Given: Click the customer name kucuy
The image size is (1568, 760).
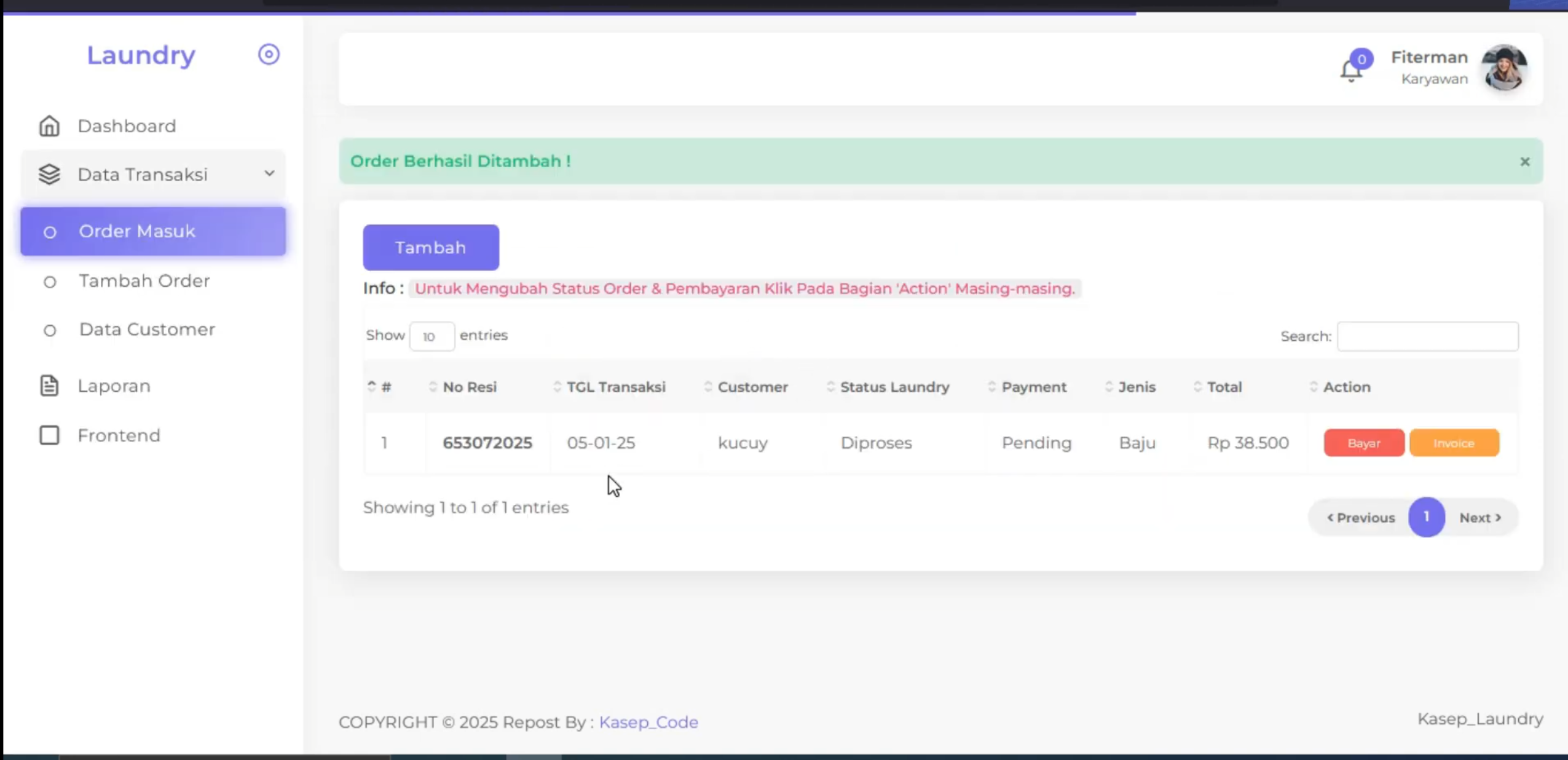Looking at the screenshot, I should click(743, 443).
